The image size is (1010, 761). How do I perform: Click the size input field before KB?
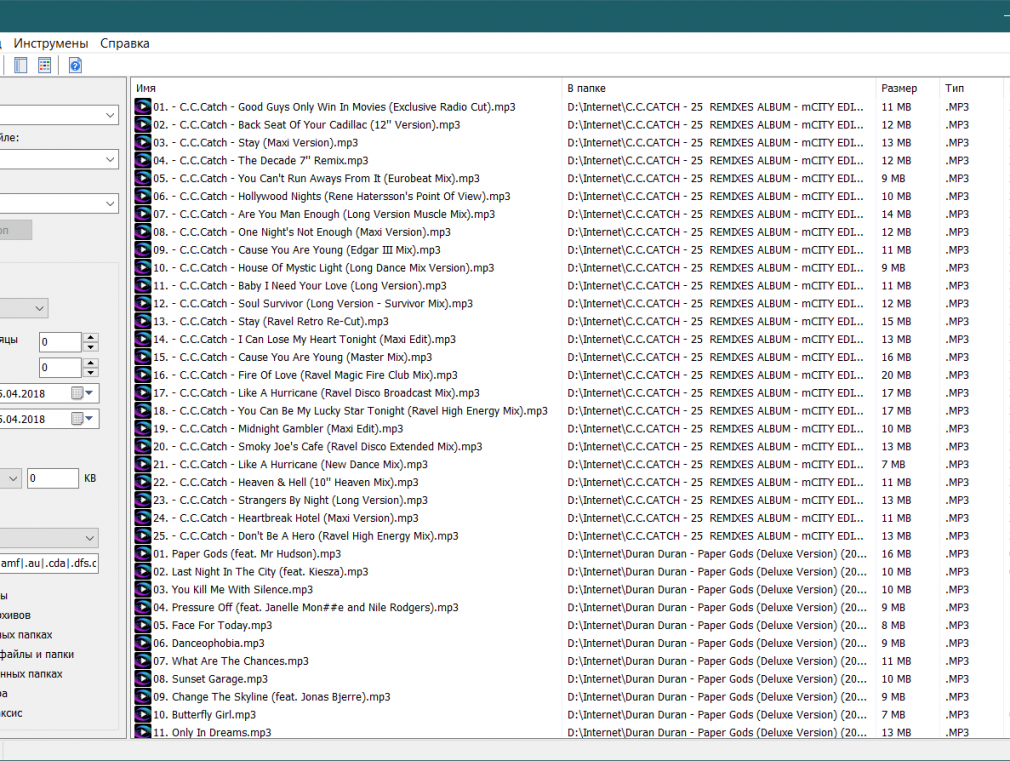point(52,479)
